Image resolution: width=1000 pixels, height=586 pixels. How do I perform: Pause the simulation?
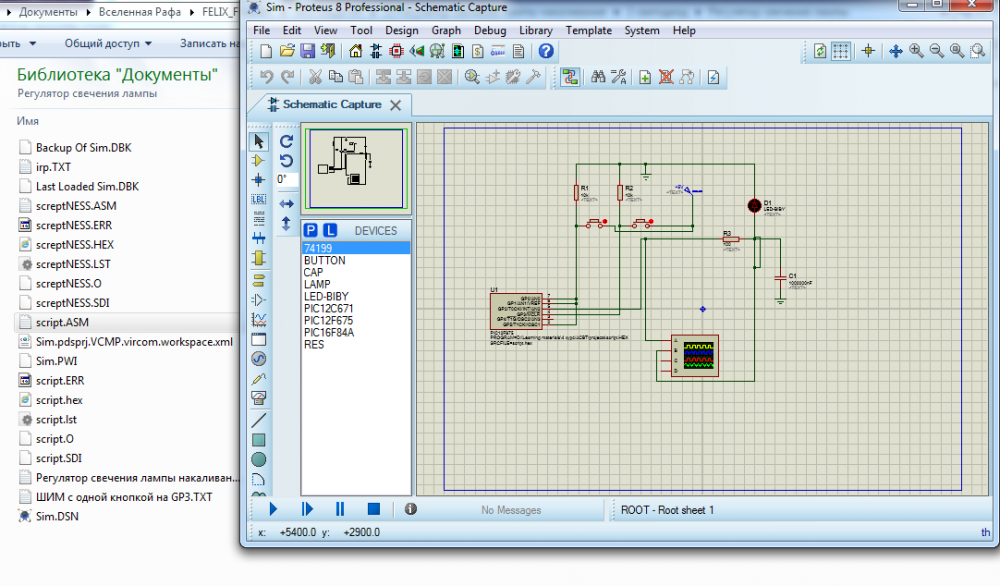[340, 509]
